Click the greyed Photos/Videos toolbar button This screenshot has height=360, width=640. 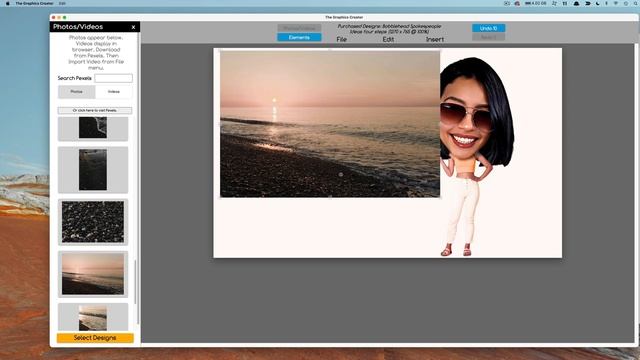299,28
